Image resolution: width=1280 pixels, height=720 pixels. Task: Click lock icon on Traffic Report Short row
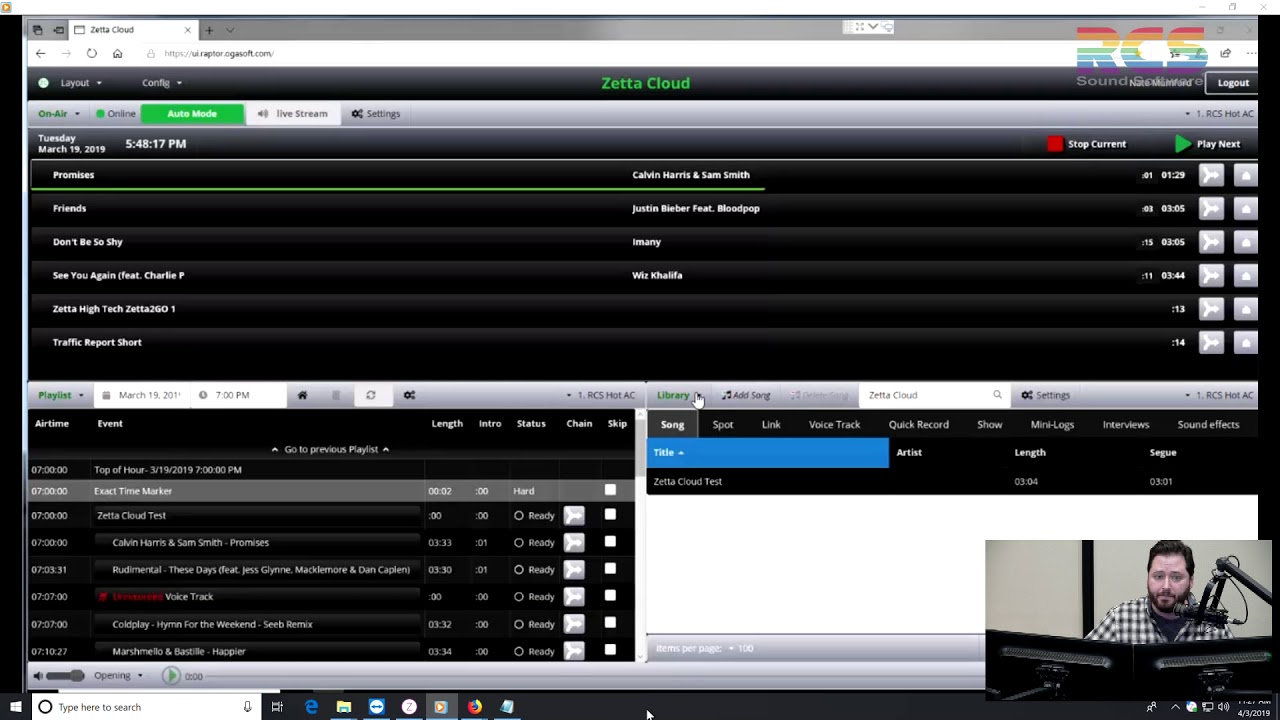1246,343
